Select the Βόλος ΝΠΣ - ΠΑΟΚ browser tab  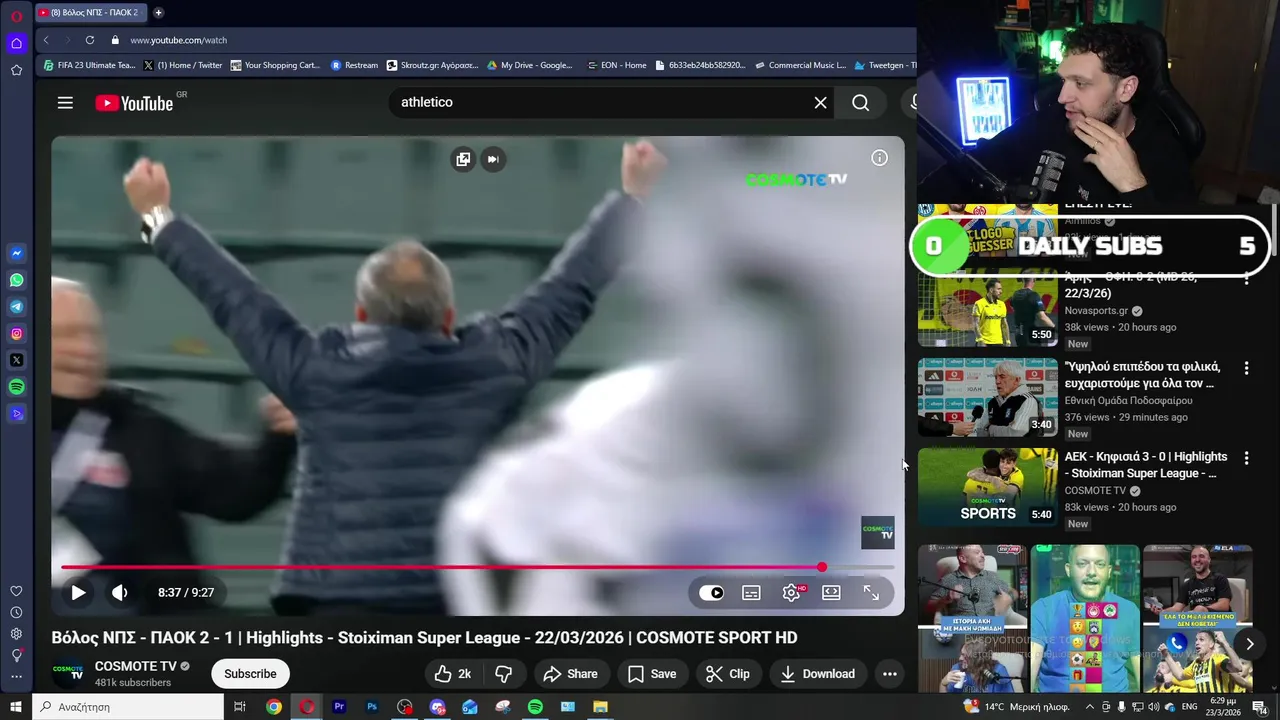coord(91,12)
